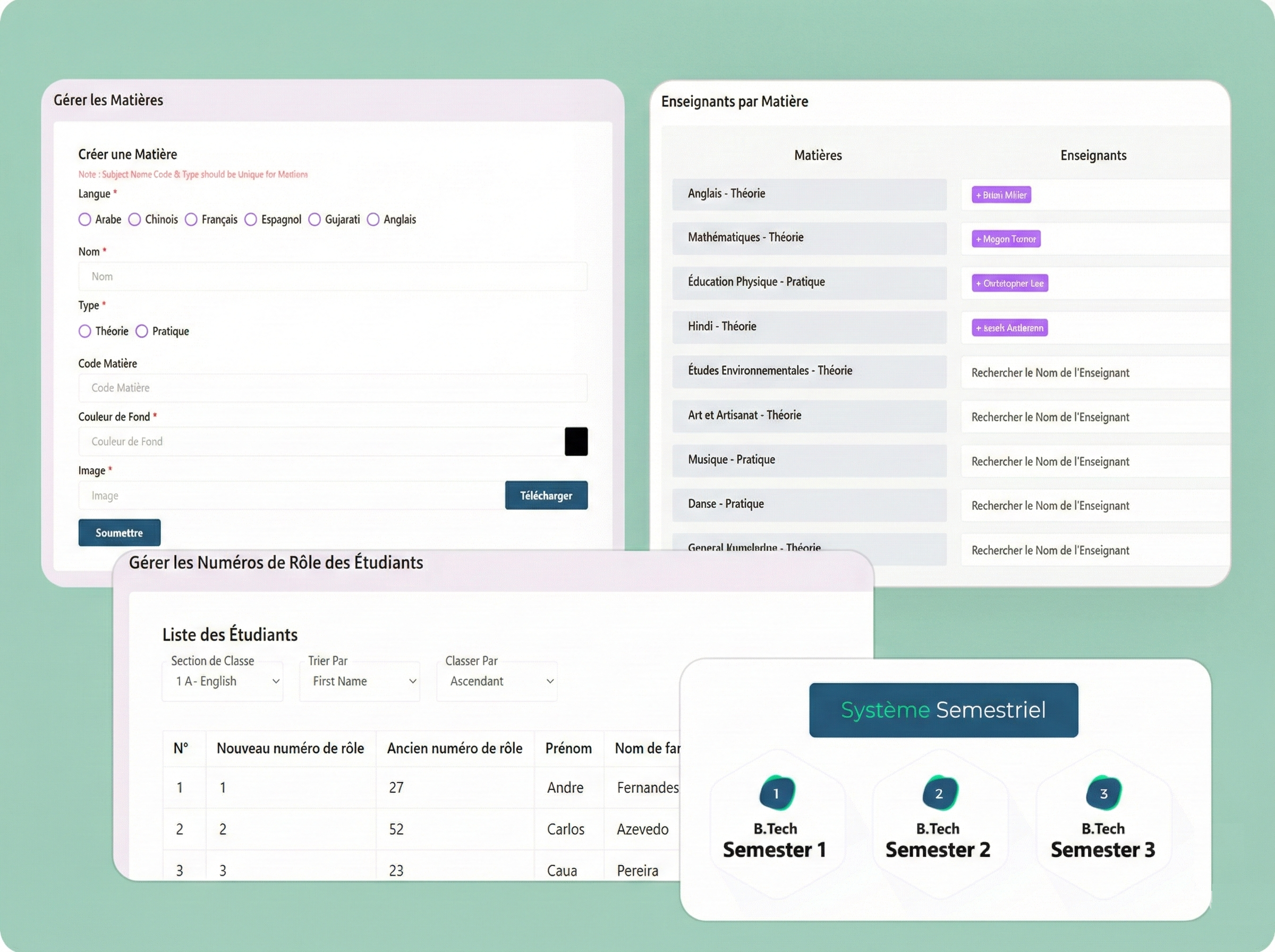Open the black background color swatch
This screenshot has width=1275, height=952.
[x=575, y=441]
